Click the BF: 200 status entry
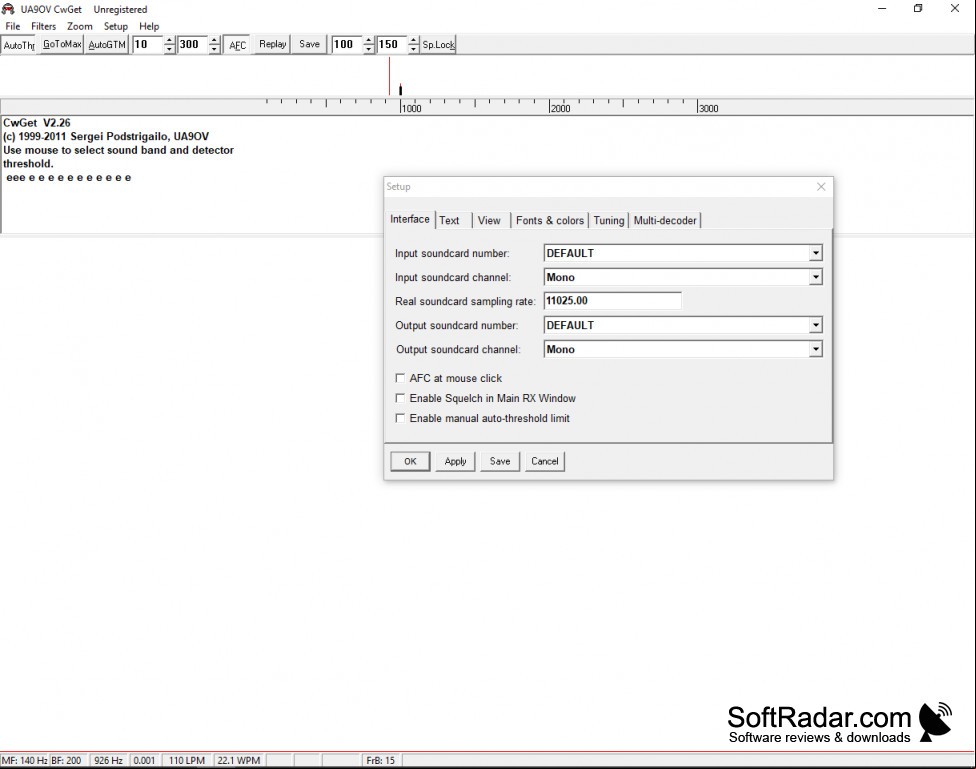Viewport: 976px width, 769px height. click(x=66, y=760)
